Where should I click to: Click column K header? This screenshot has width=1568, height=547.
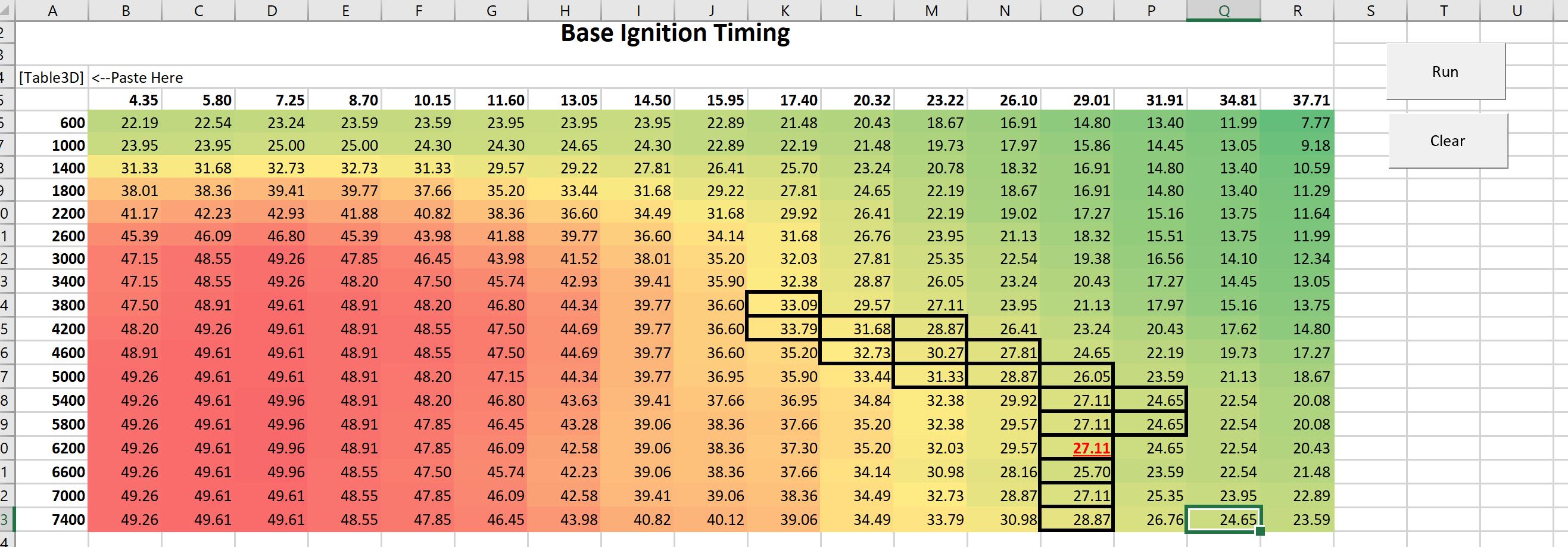(785, 10)
